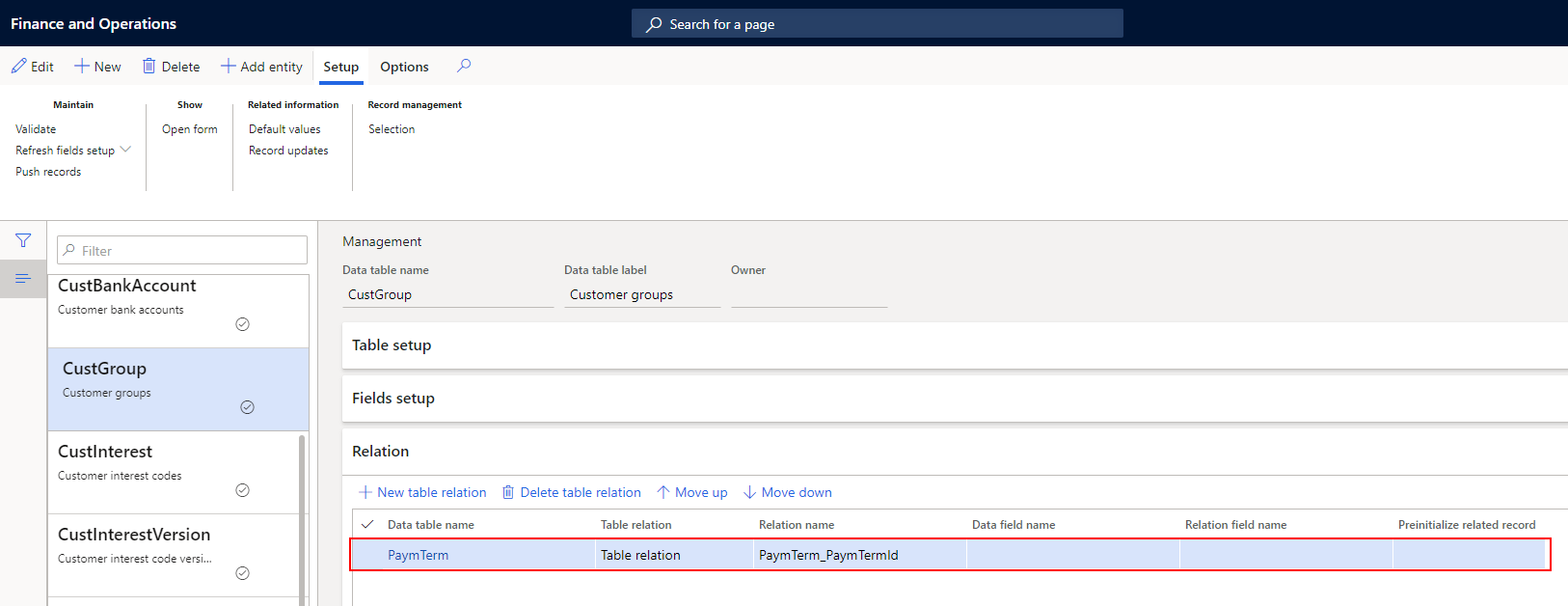
Task: Expand the Fields setup section
Action: [x=393, y=399]
